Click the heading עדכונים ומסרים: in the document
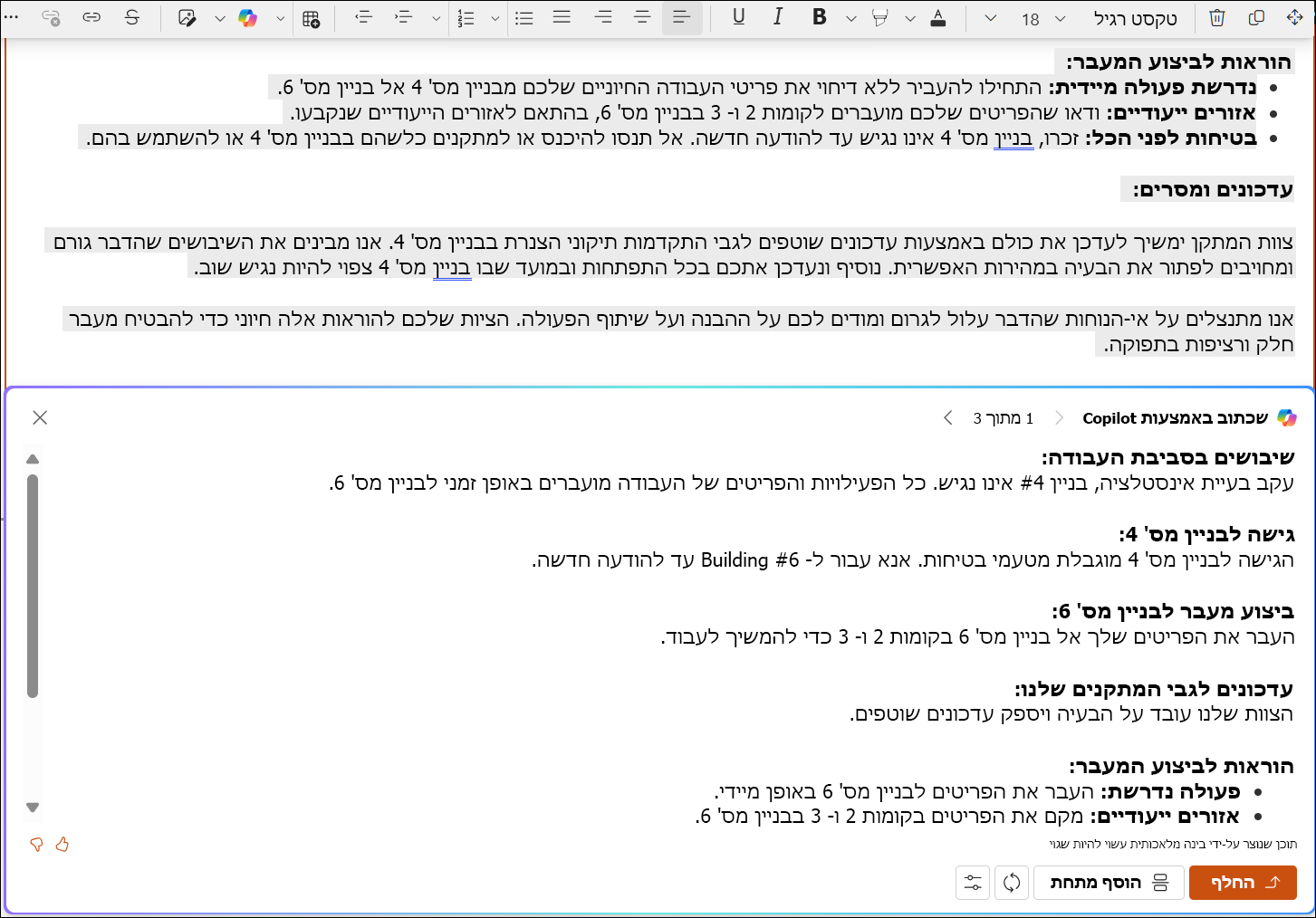This screenshot has width=1316, height=918. coord(1213,189)
